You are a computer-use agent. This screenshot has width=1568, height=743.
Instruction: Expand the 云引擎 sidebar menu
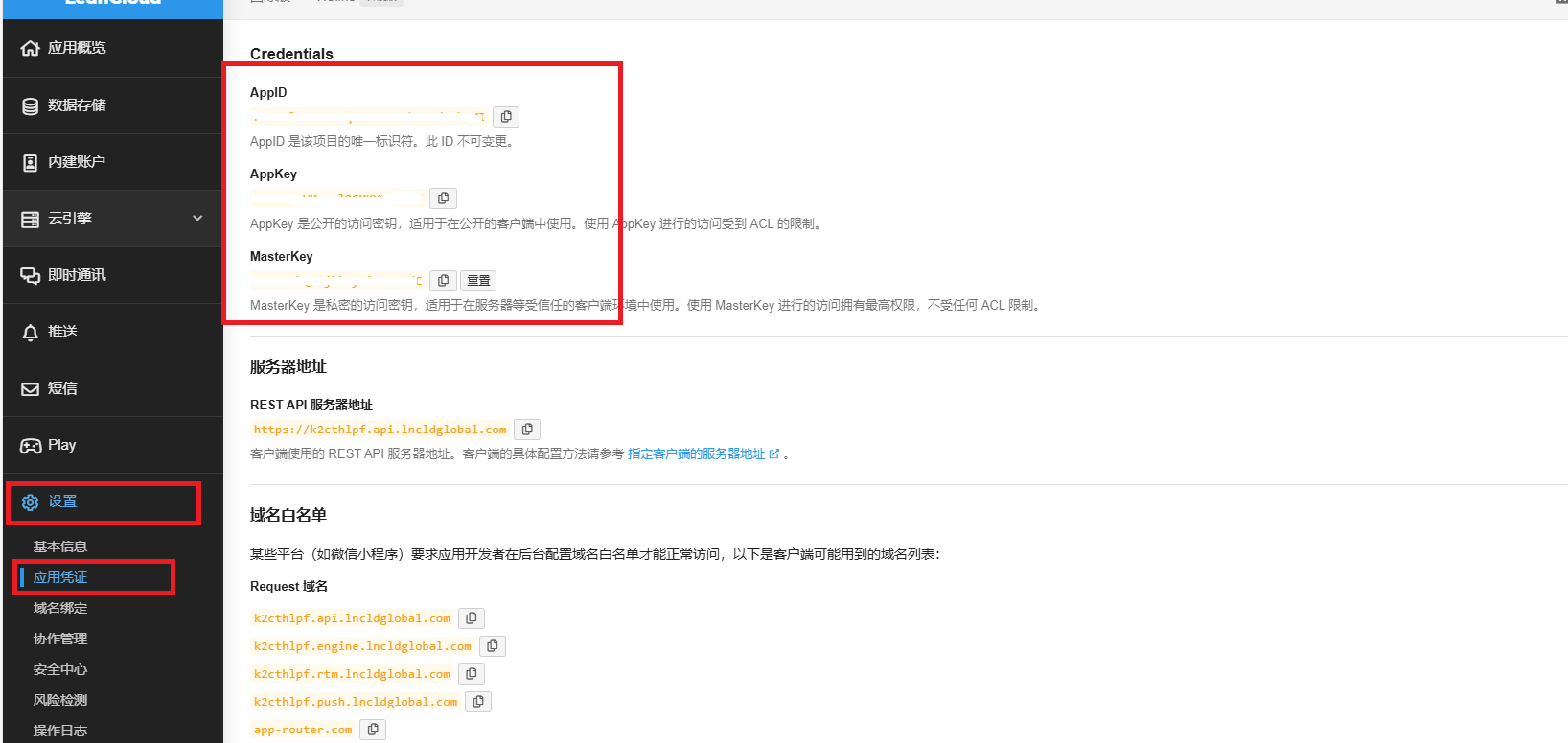click(112, 219)
